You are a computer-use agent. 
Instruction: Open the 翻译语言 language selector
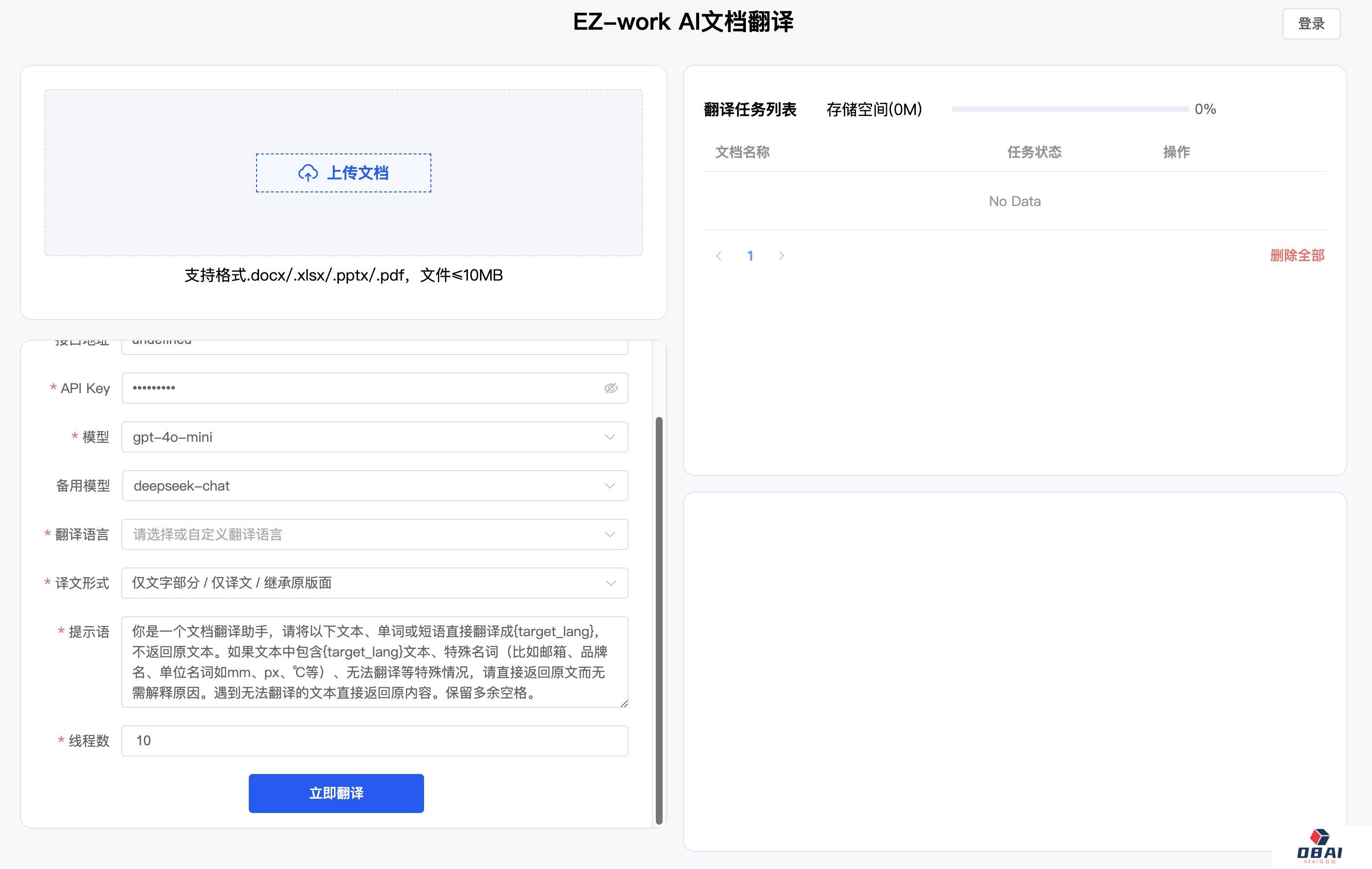pyautogui.click(x=374, y=535)
